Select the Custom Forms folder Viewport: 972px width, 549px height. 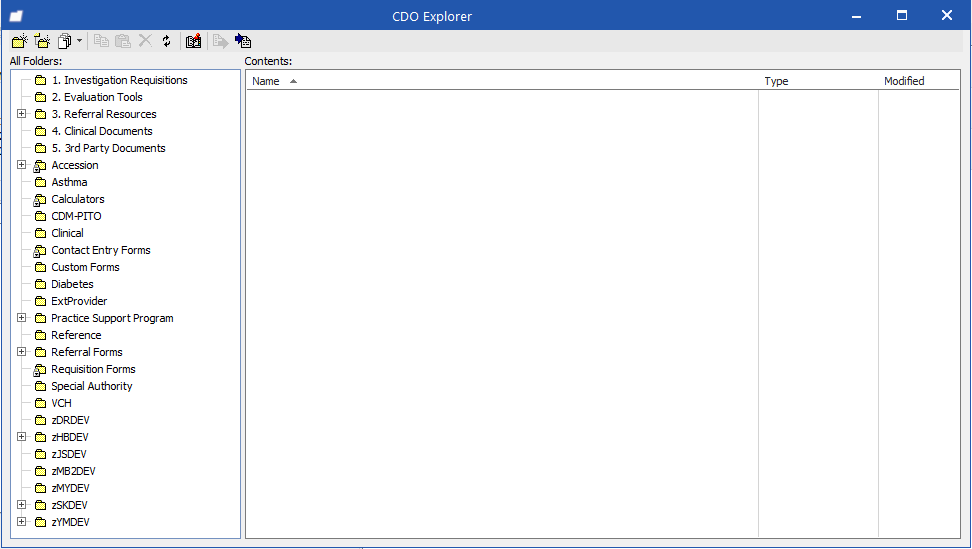[x=85, y=267]
